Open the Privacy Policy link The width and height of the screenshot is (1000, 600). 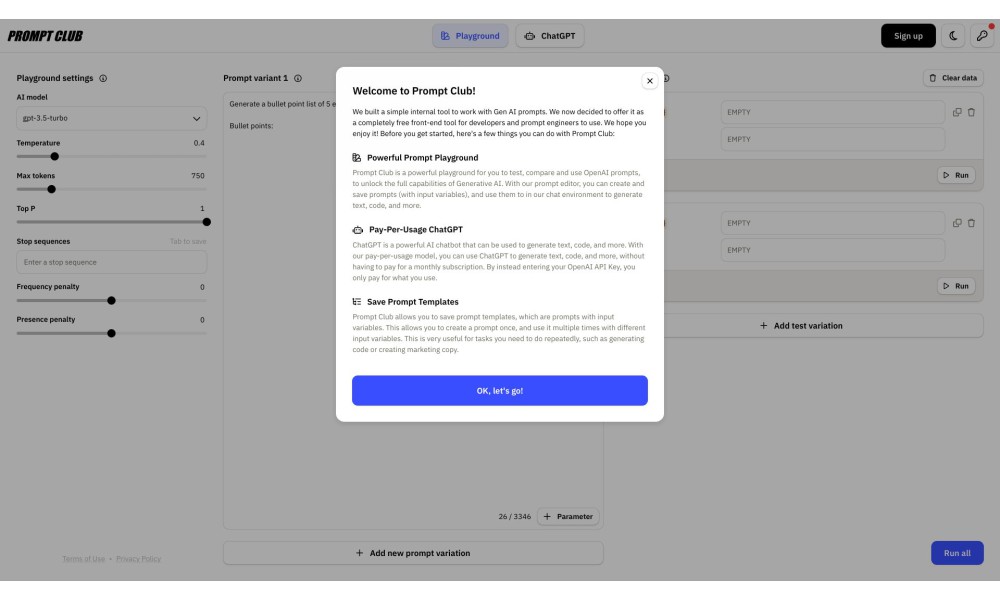[x=138, y=559]
